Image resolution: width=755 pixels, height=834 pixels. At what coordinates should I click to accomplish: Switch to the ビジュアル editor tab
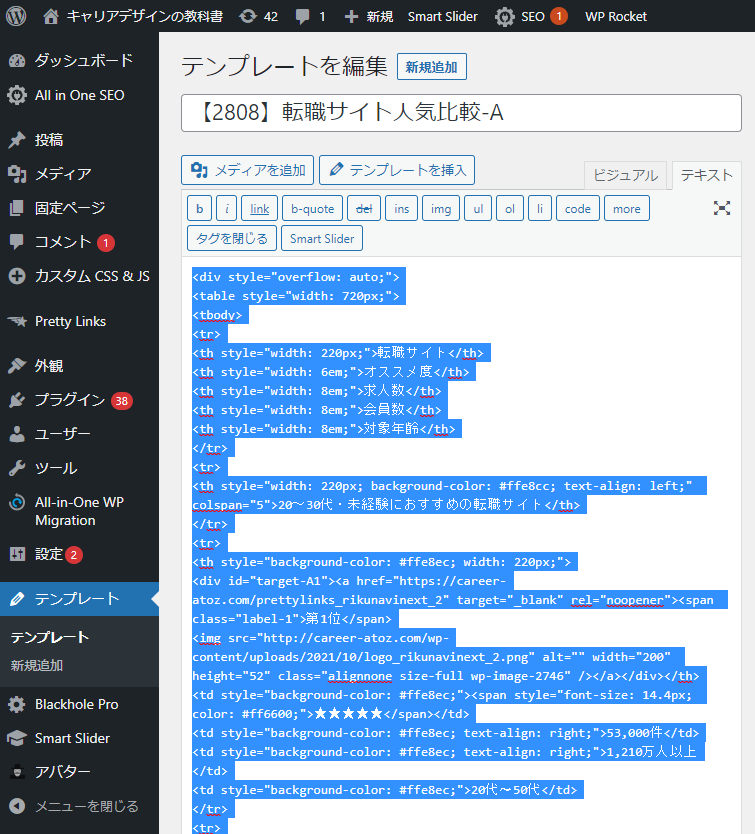pos(625,175)
